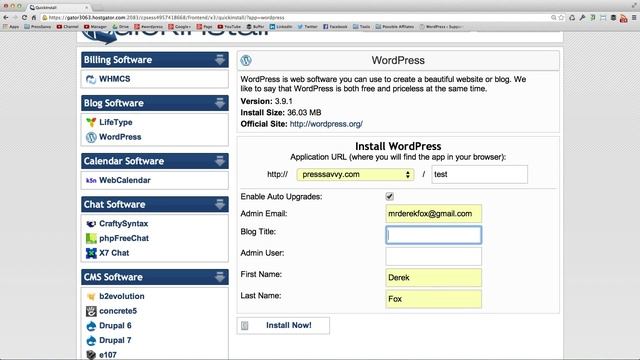Click the Install Now! button

point(283,325)
